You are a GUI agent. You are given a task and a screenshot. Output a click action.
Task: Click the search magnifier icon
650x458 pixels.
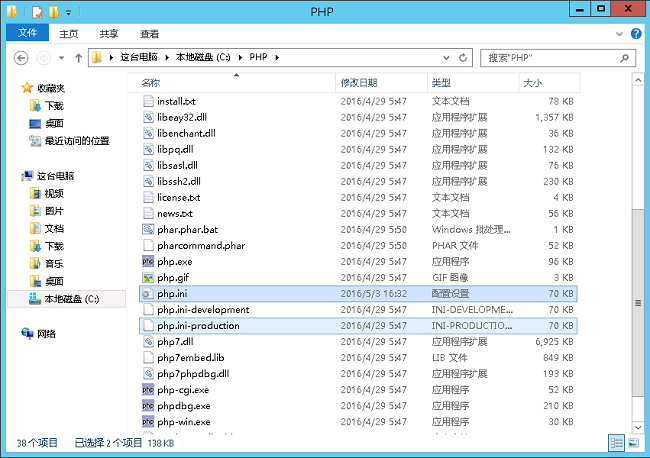coord(624,58)
